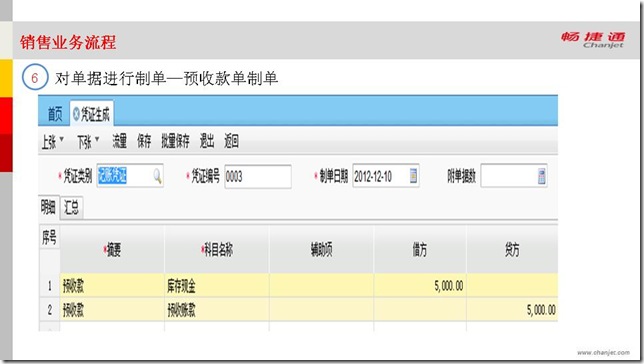Switch to the 明细 tab

[x=48, y=207]
